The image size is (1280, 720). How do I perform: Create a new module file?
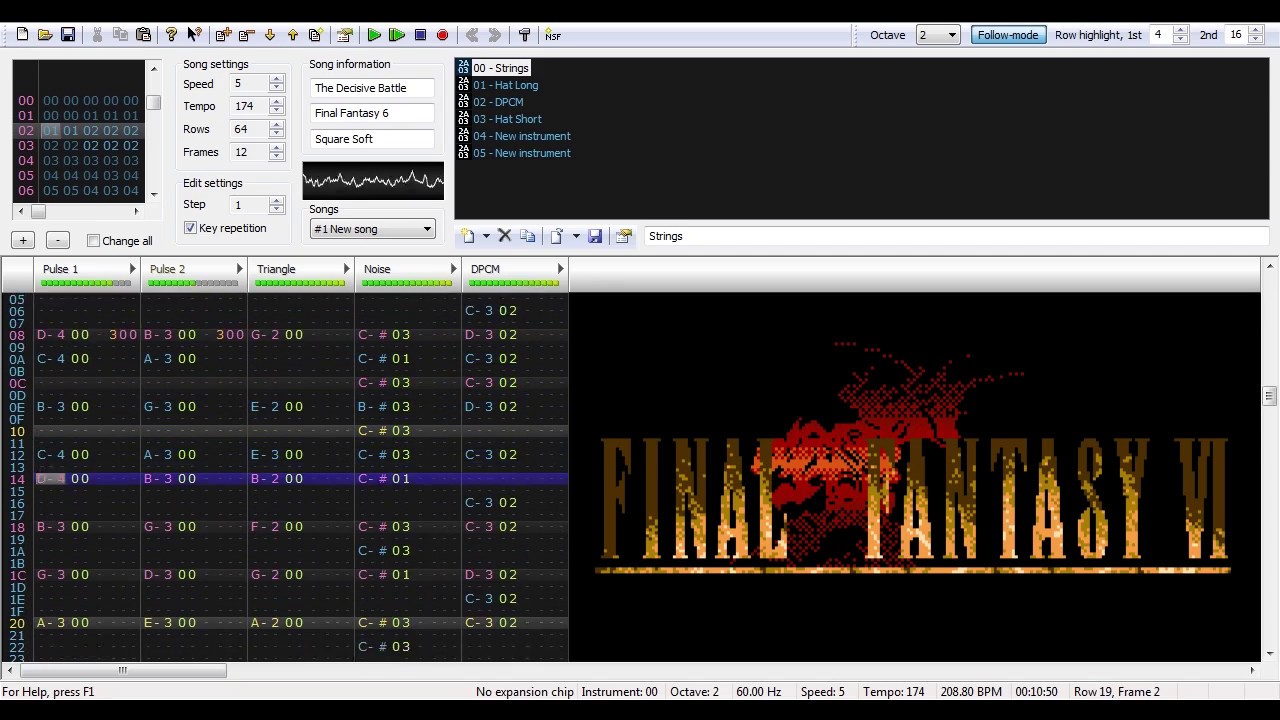[22, 35]
